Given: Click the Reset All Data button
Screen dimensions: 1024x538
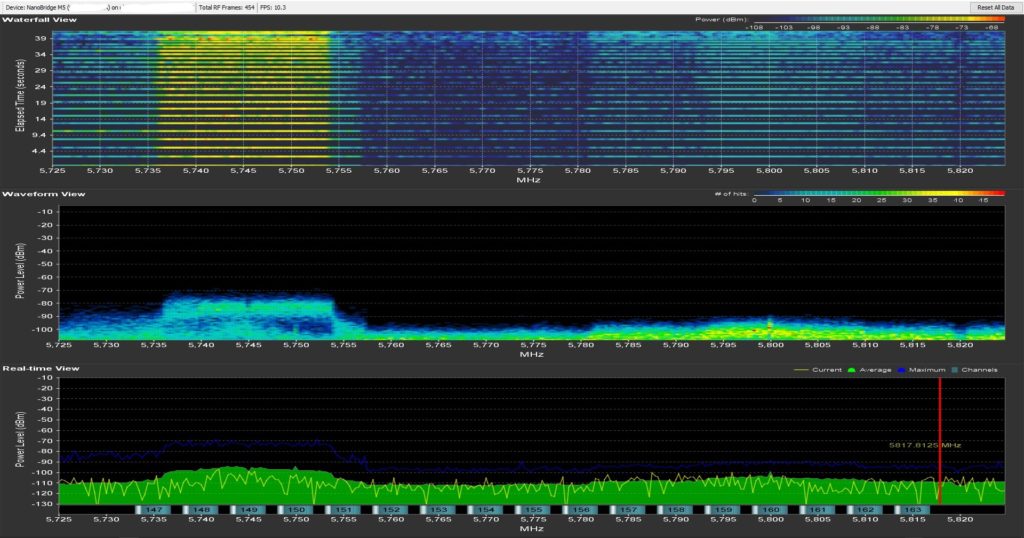Looking at the screenshot, I should click(996, 7).
